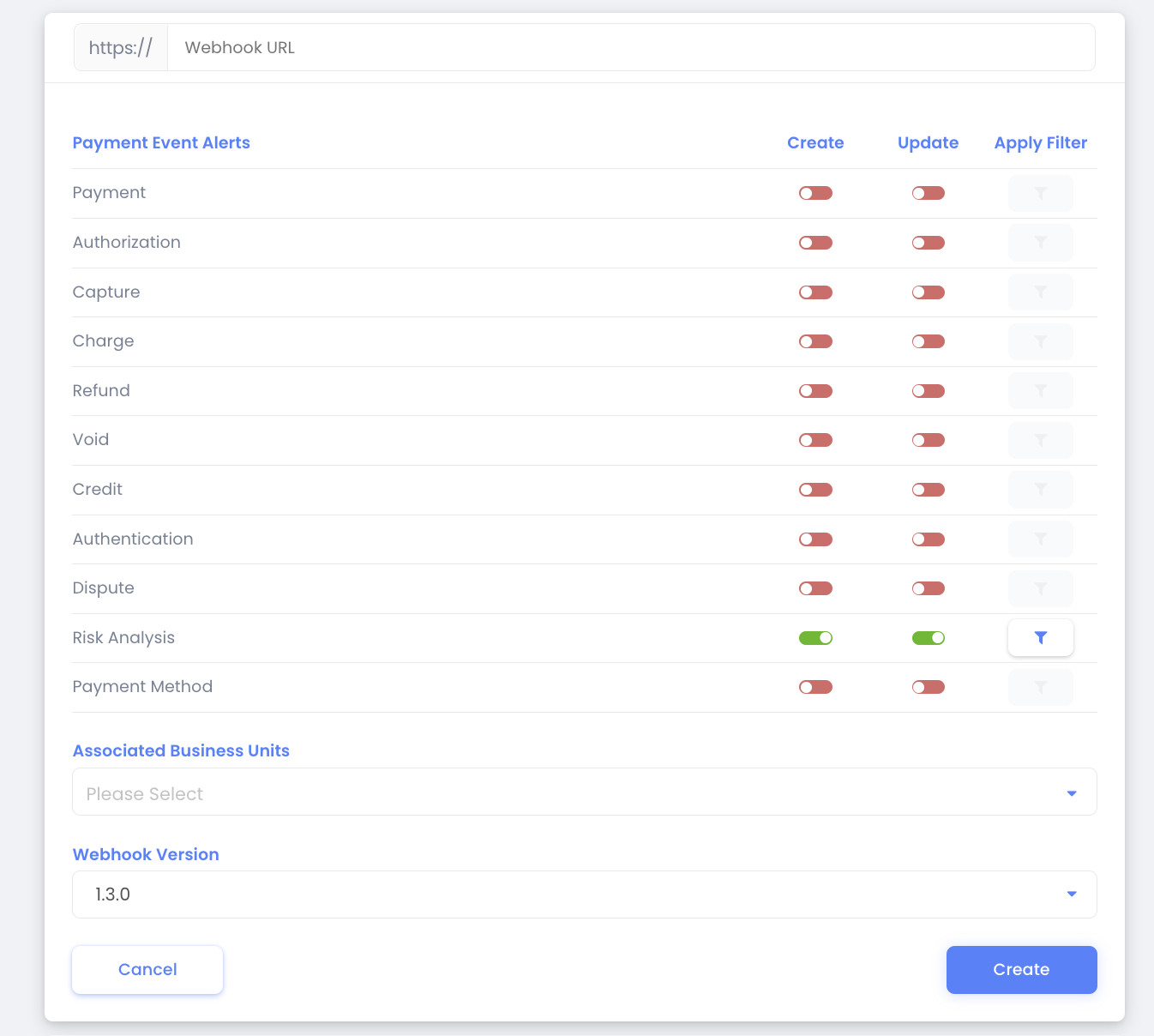The image size is (1154, 1036).
Task: Click the Dispute row filter icon
Action: (1040, 588)
